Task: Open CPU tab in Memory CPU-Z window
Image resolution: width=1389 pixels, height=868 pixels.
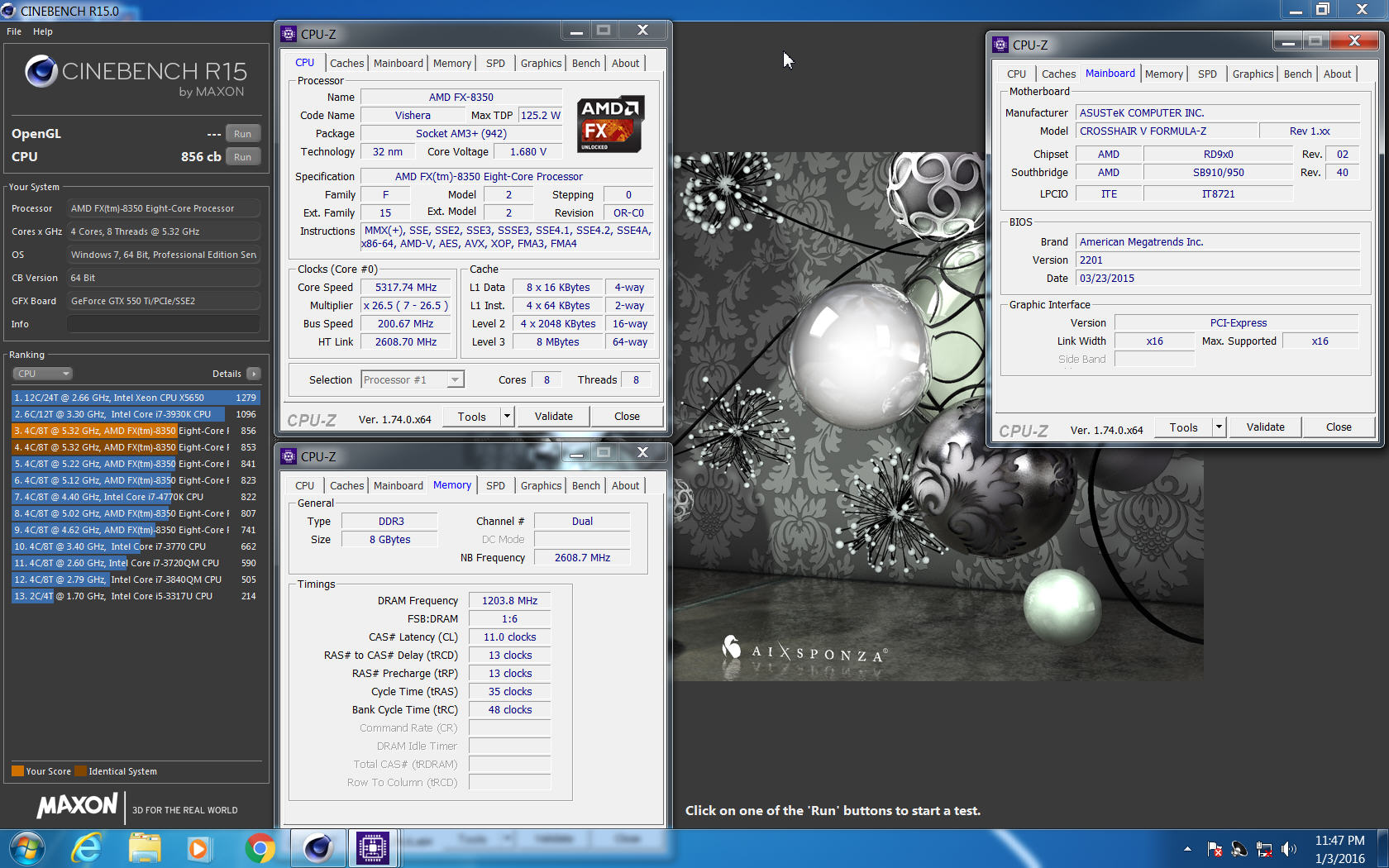Action: click(305, 485)
